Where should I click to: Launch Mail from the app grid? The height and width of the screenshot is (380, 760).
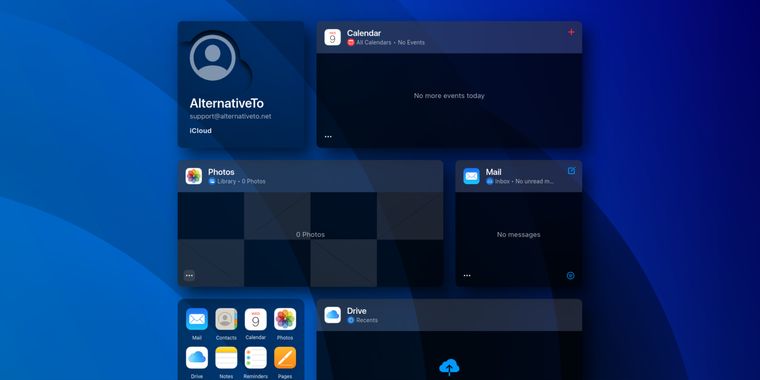click(x=197, y=319)
